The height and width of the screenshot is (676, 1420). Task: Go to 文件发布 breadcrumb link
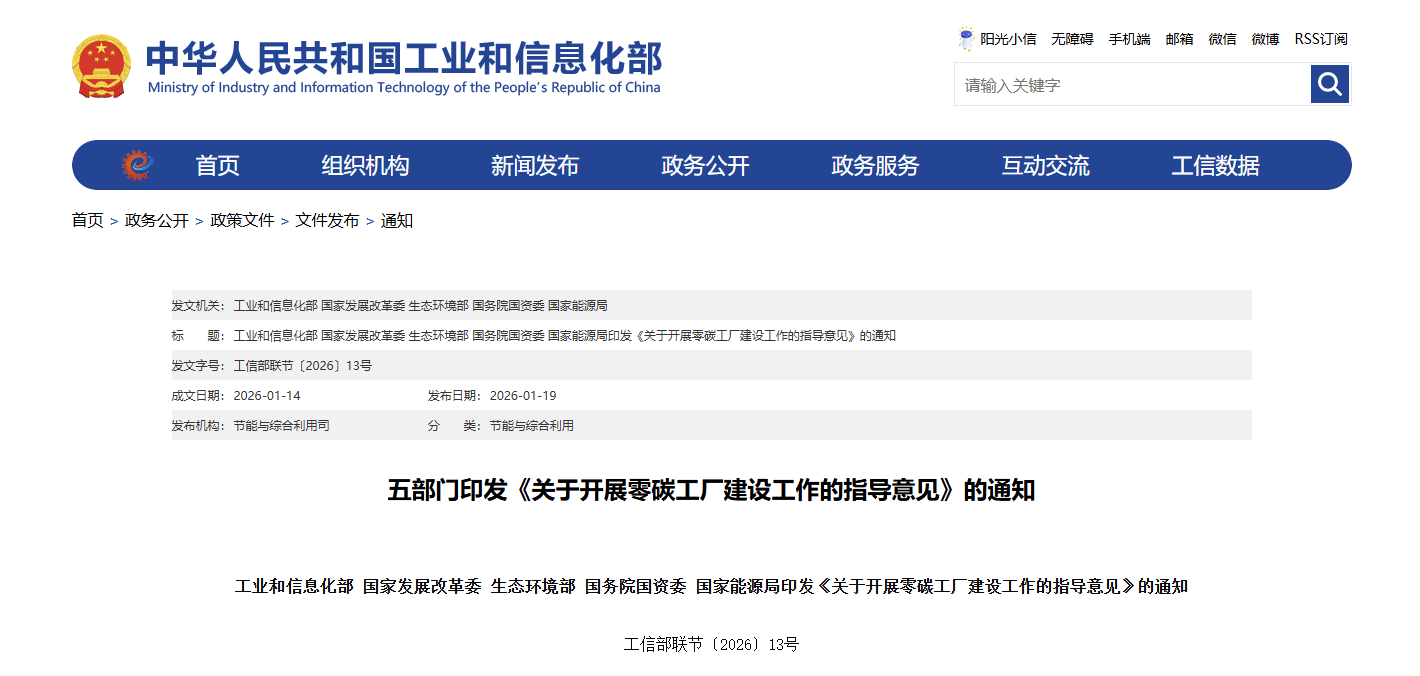point(327,221)
